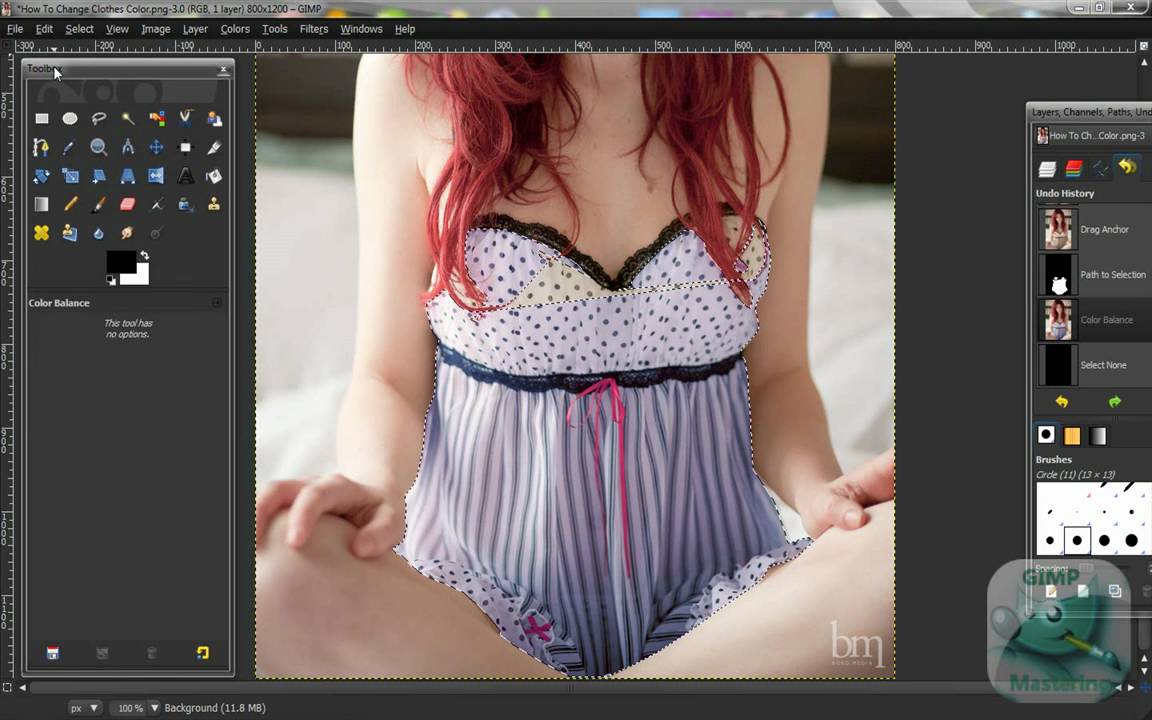Screen dimensions: 1152x720
Task: Select the Zoom magnifier tool
Action: 98,147
